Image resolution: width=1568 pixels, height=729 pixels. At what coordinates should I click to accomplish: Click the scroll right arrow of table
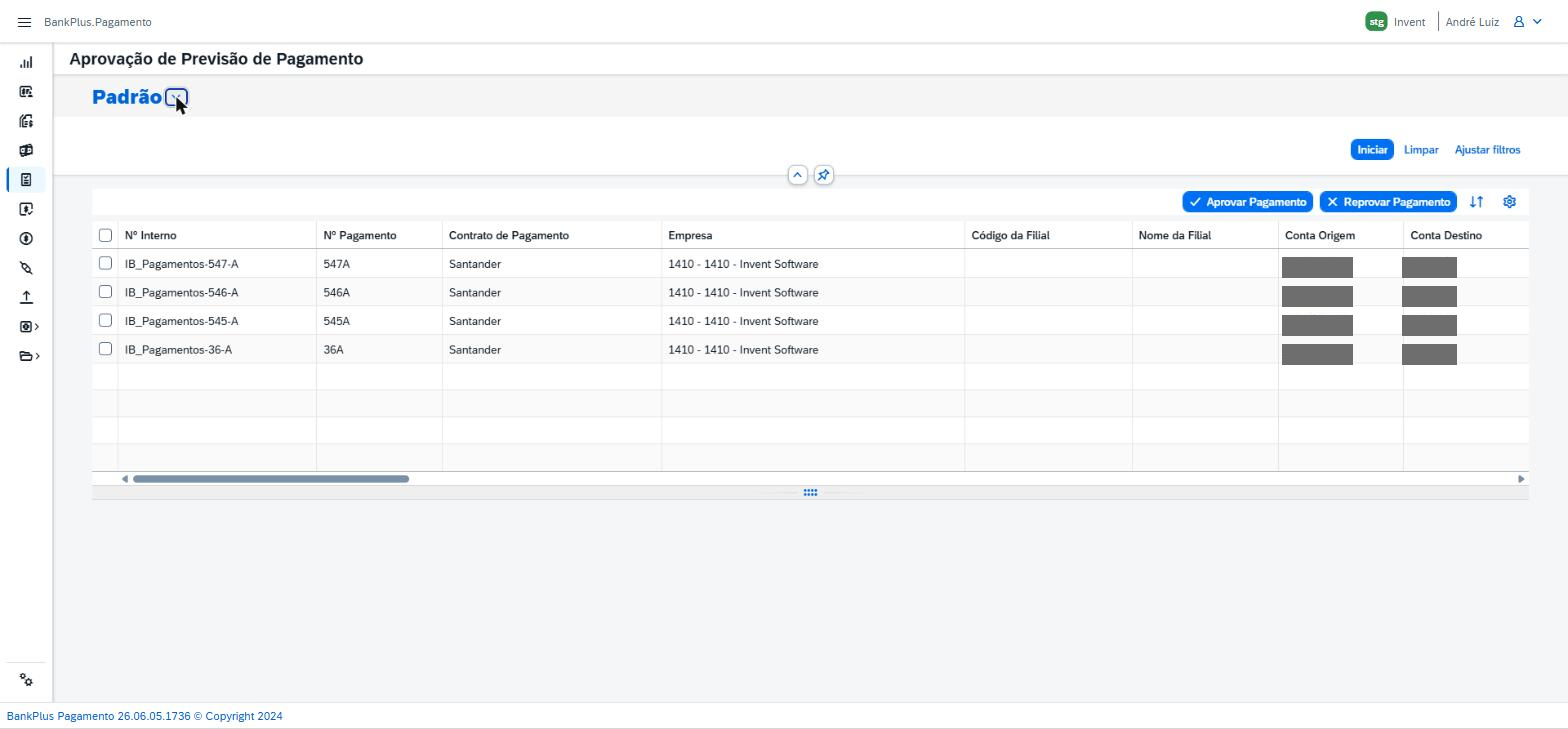click(1521, 479)
